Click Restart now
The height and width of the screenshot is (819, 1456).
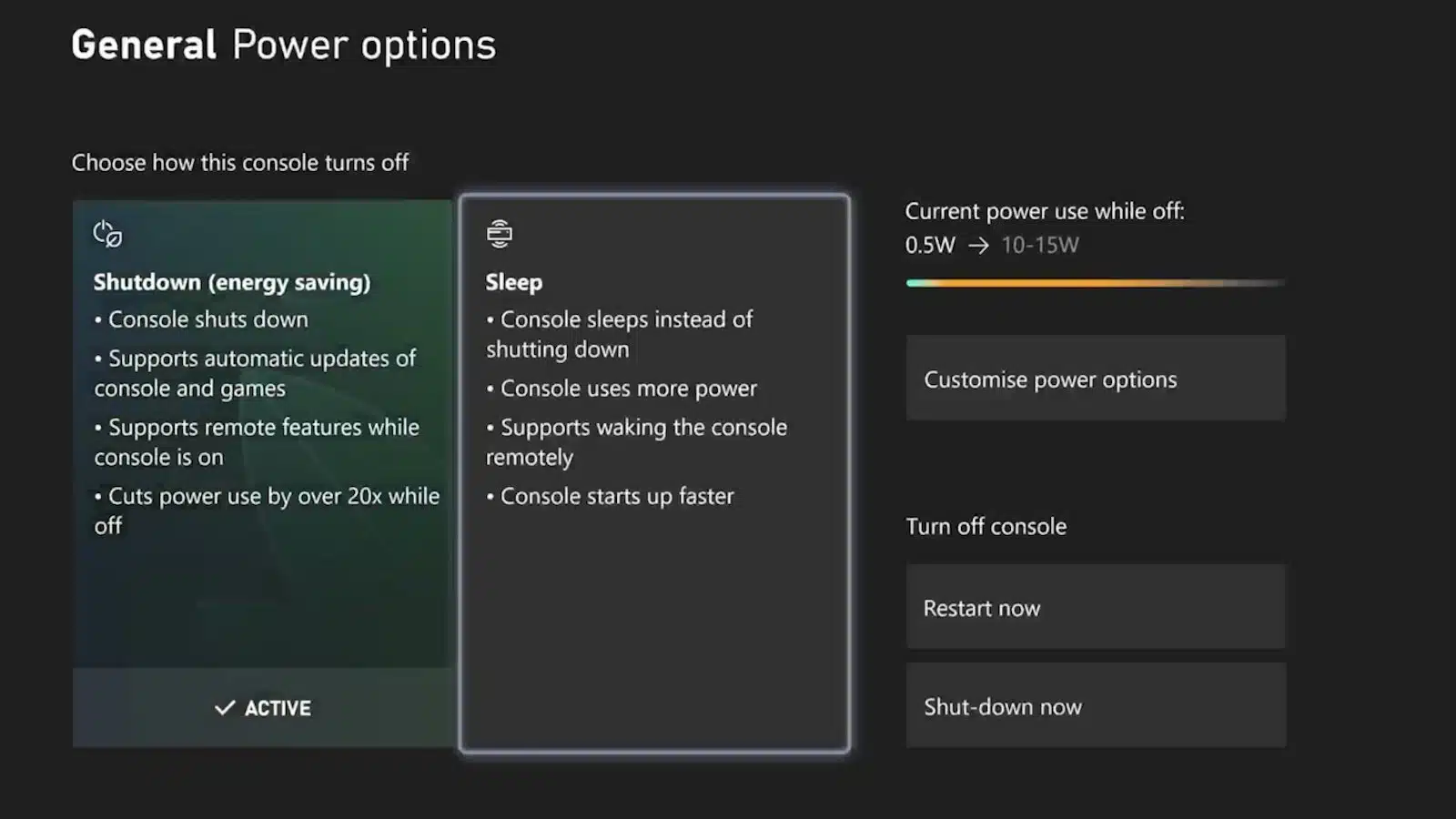tap(1095, 607)
